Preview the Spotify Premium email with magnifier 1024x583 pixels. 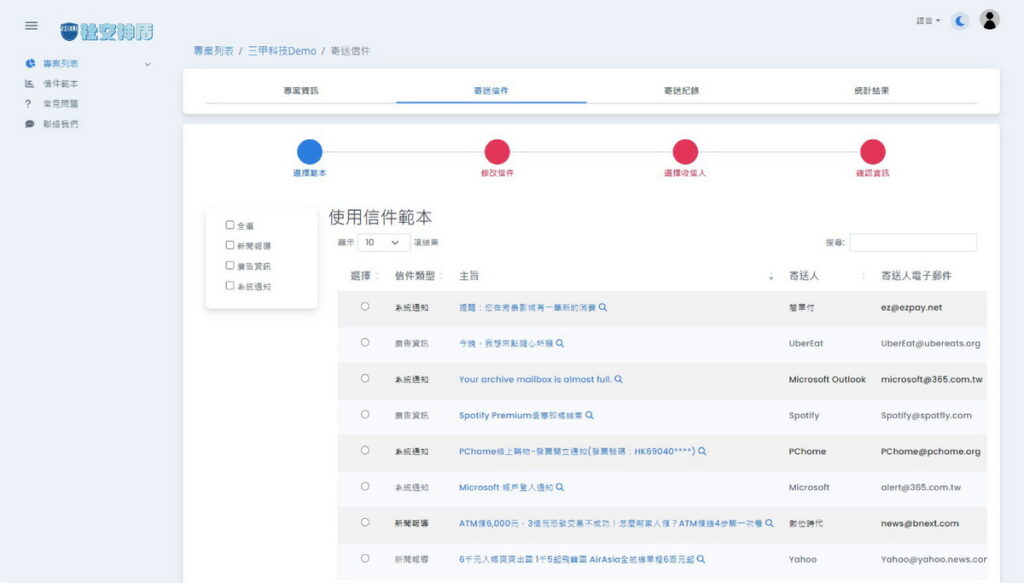589,415
